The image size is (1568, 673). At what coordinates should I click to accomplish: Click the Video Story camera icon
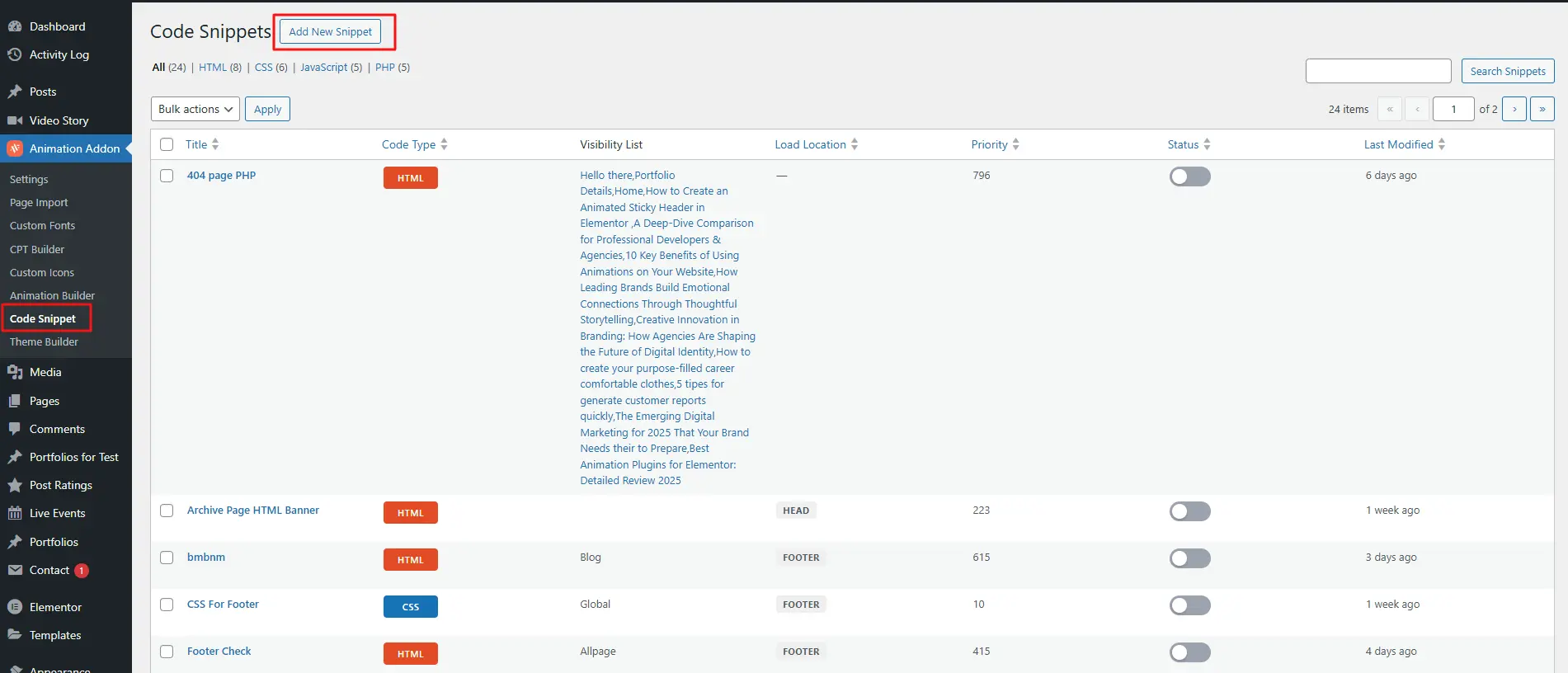point(15,120)
